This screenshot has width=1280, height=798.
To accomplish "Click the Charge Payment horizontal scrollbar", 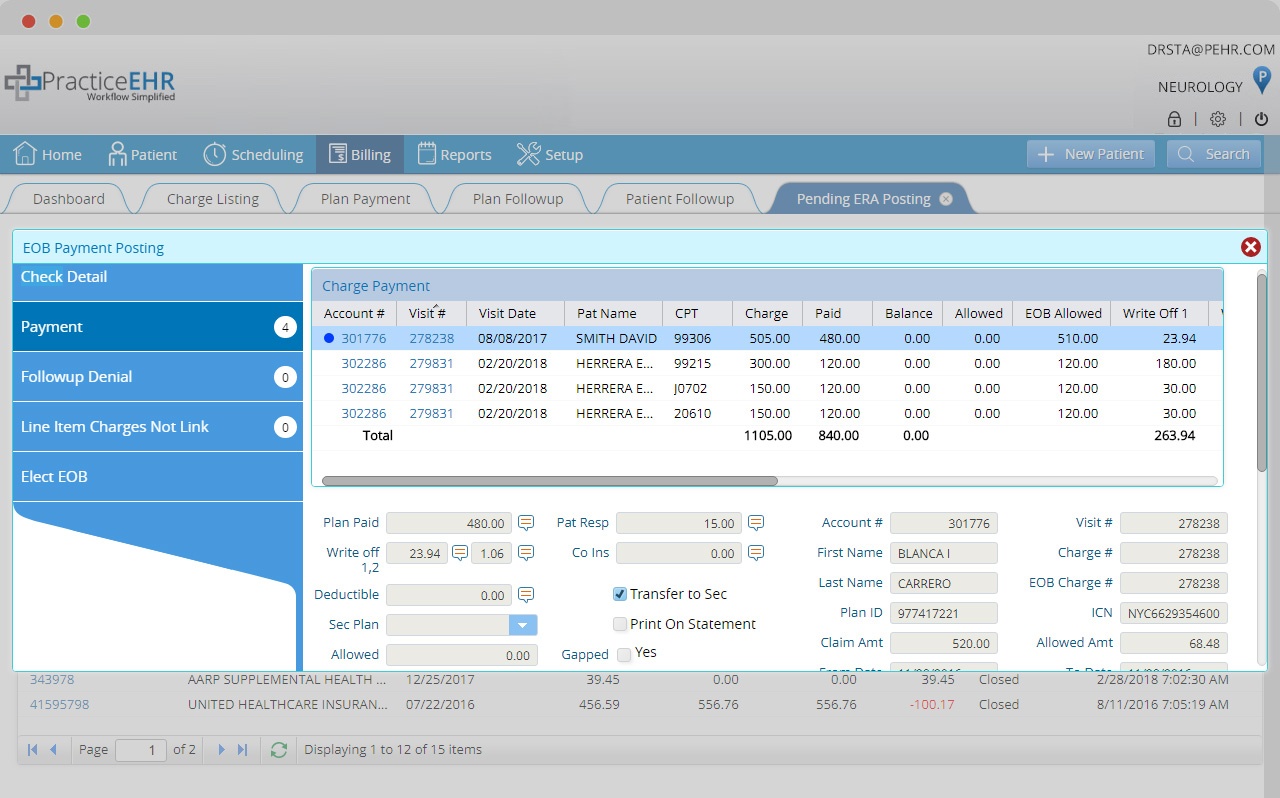I will (x=549, y=481).
